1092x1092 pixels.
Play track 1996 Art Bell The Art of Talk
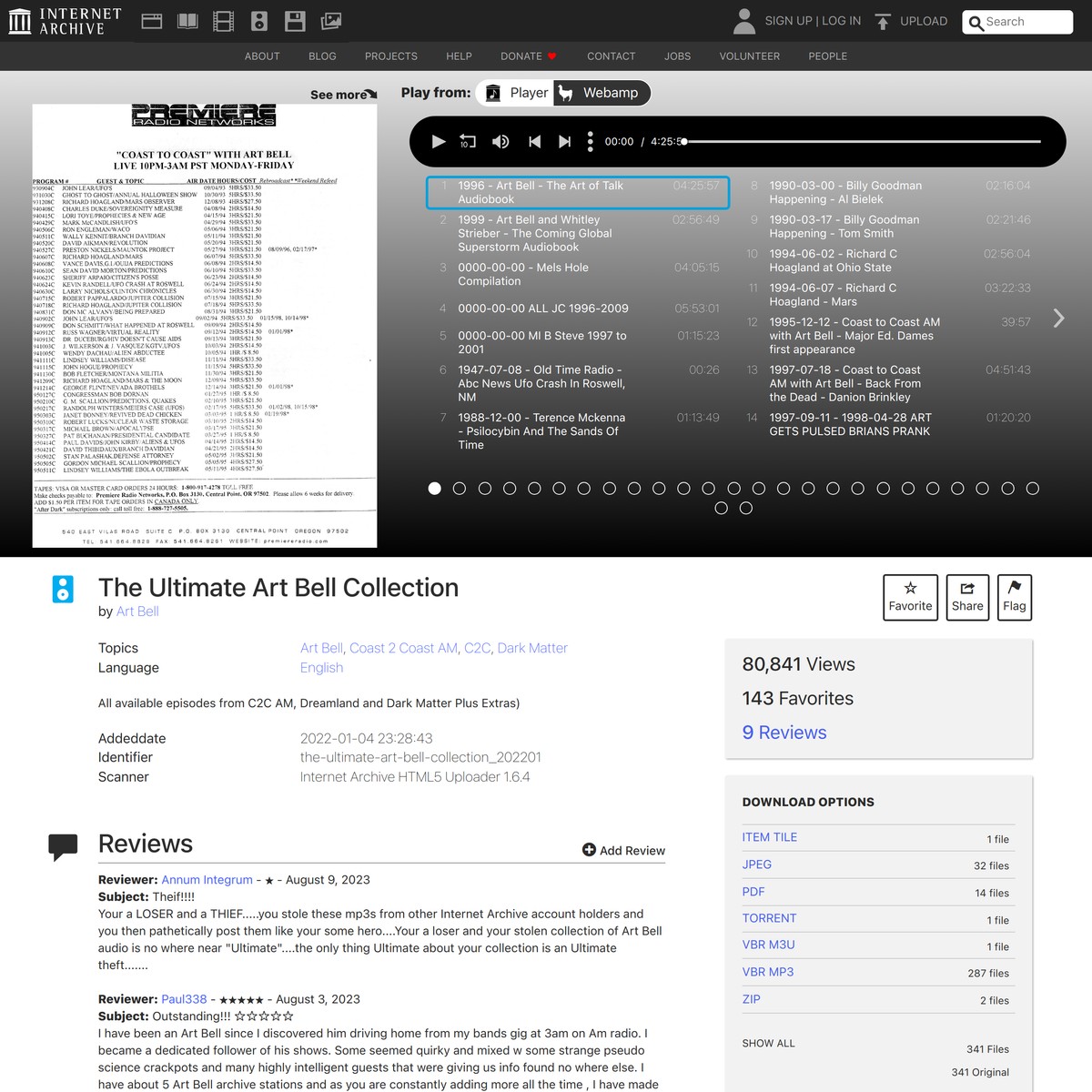pyautogui.click(x=578, y=192)
